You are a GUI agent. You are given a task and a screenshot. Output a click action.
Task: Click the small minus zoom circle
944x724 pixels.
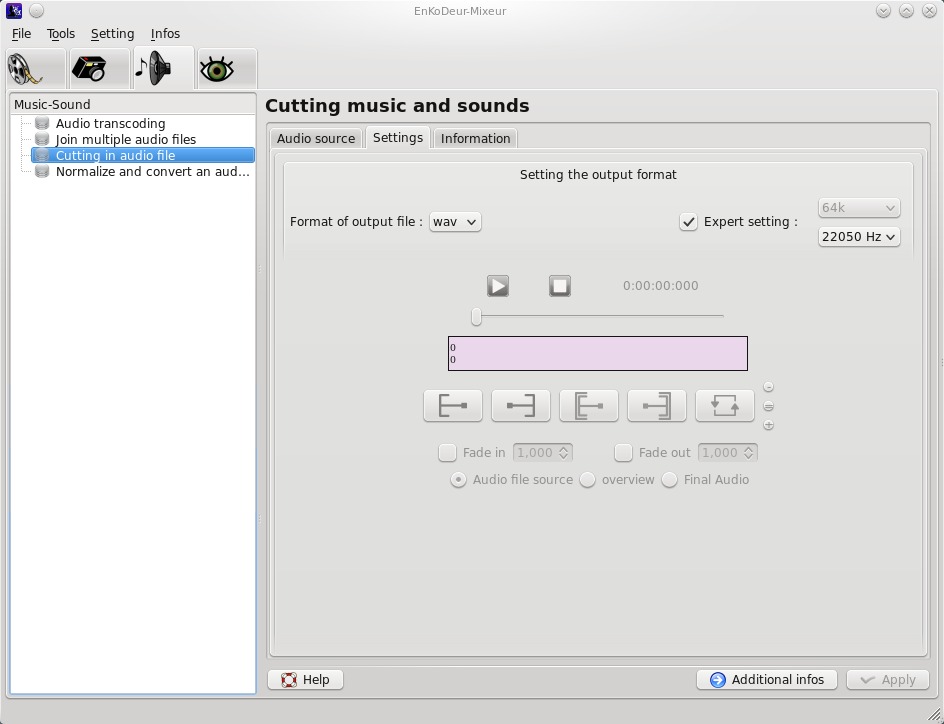(768, 387)
